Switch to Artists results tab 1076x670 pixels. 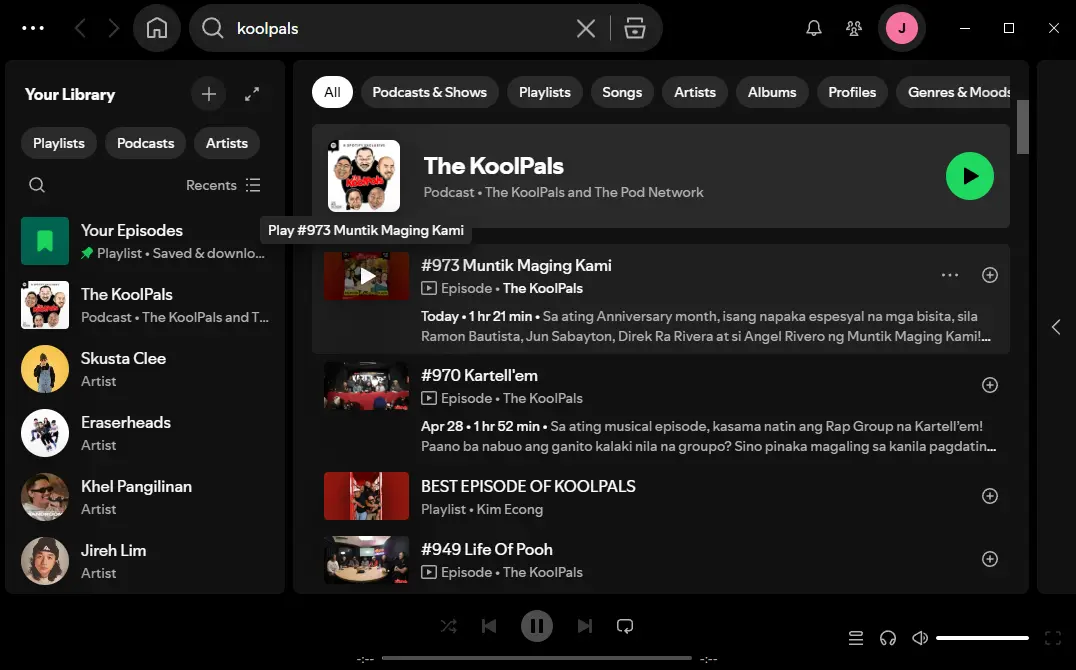[x=694, y=92]
